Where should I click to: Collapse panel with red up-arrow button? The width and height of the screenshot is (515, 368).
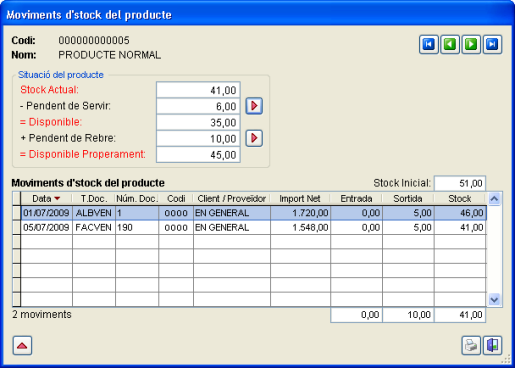coord(22,345)
